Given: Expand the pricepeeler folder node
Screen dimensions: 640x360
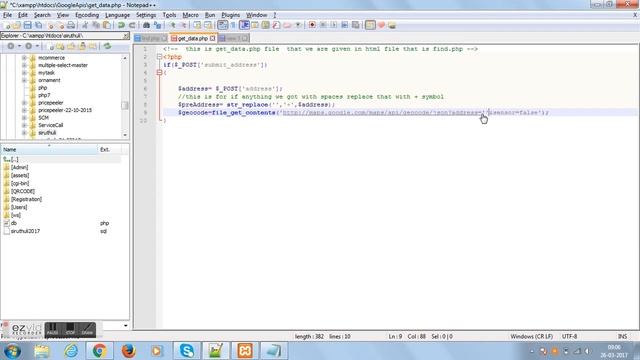Looking at the screenshot, I should 24,103.
